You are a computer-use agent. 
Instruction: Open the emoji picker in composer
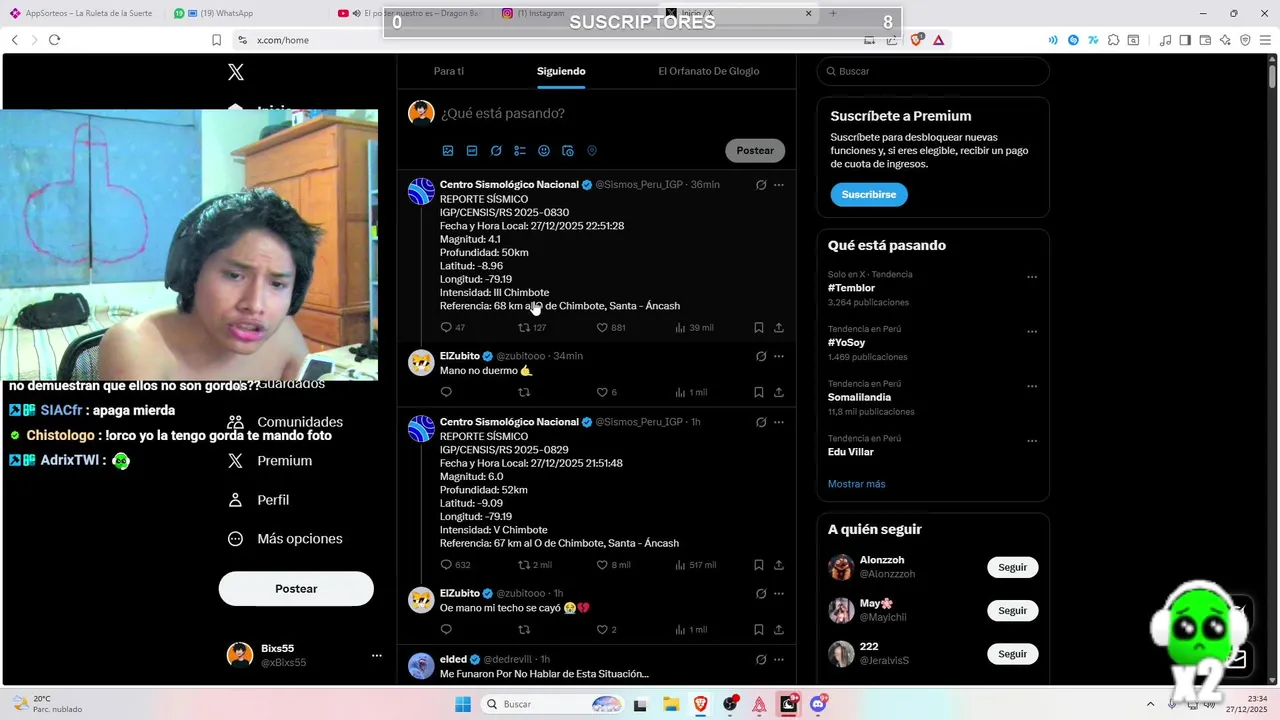pyautogui.click(x=544, y=151)
